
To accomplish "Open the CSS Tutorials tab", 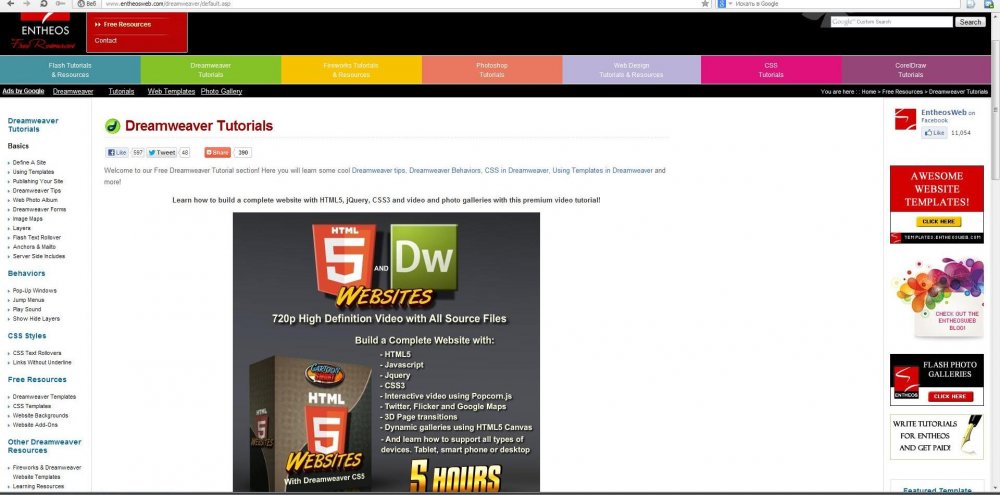I will click(771, 70).
